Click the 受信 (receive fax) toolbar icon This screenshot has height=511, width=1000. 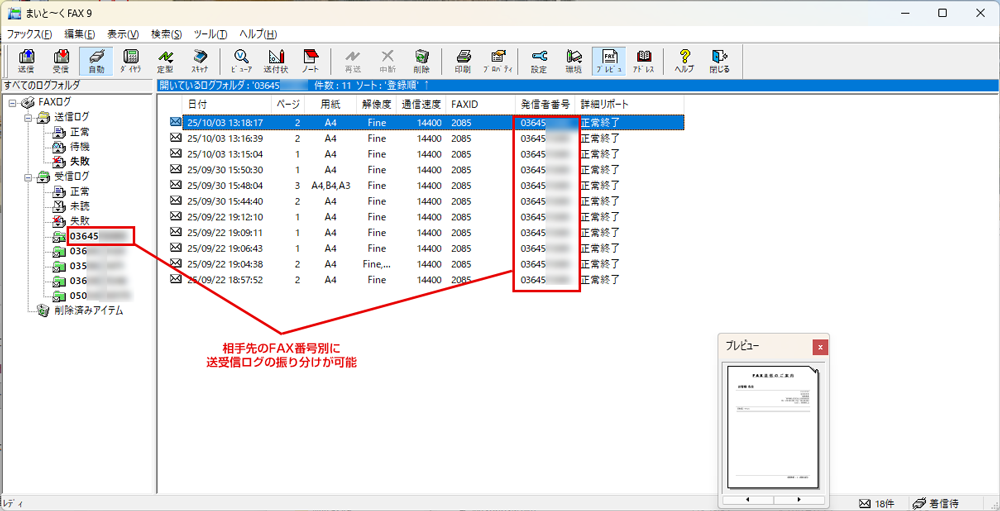pos(61,61)
